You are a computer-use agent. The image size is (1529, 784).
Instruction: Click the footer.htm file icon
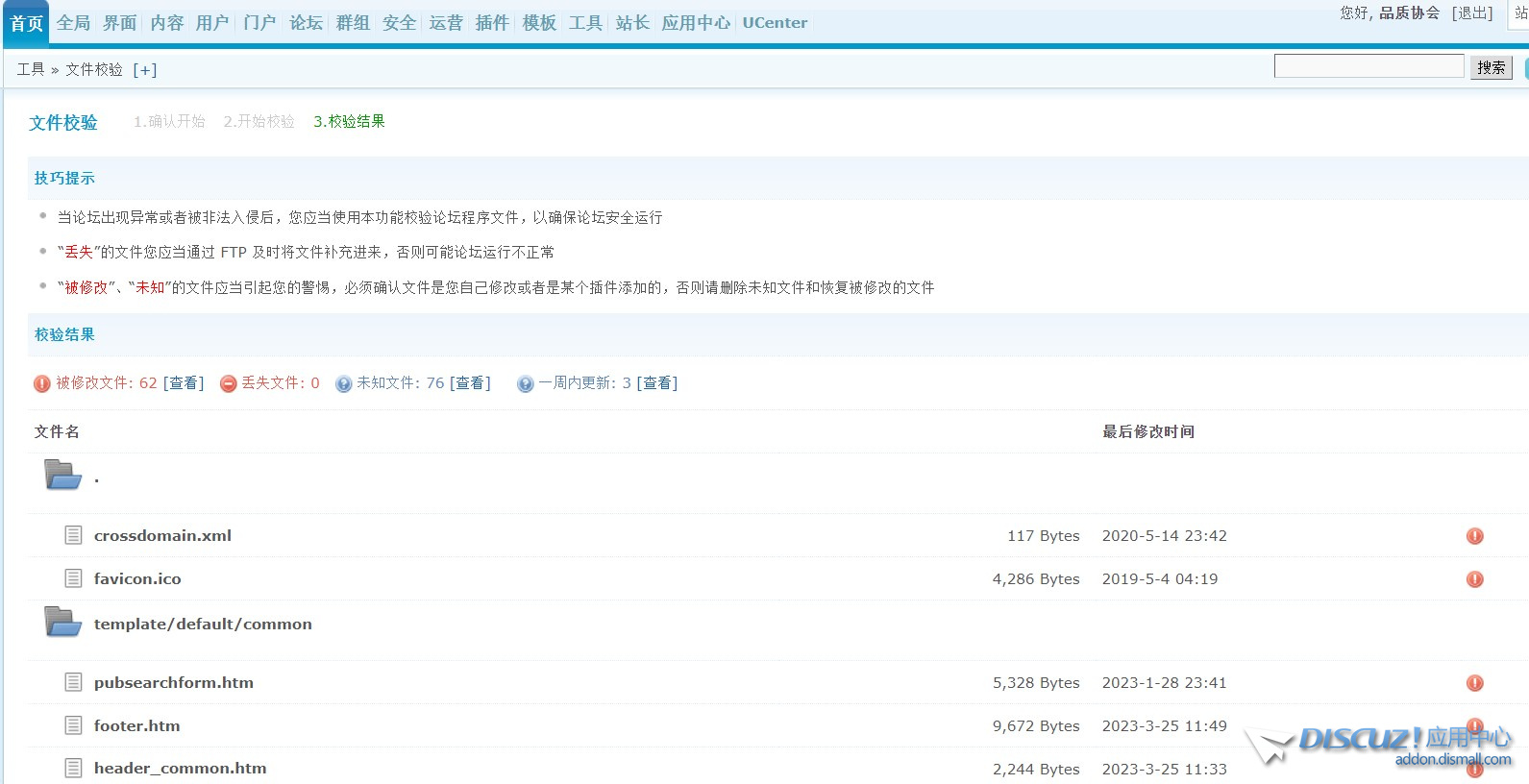(x=73, y=725)
